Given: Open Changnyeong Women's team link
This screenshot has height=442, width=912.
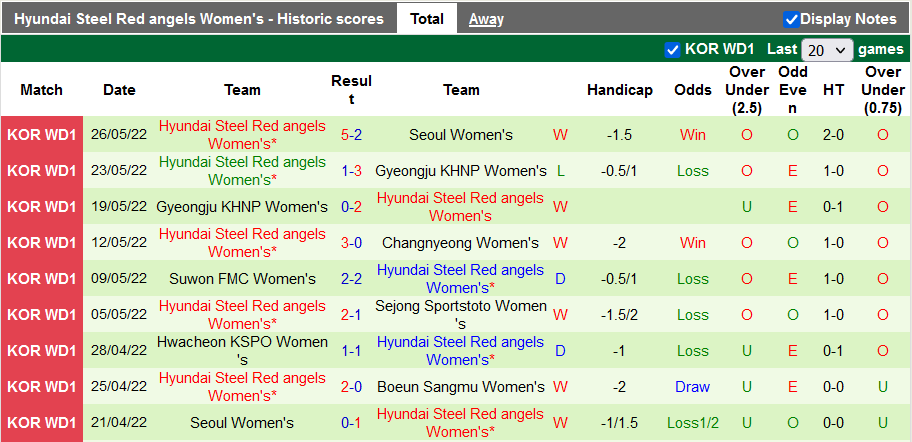Looking at the screenshot, I should click(x=461, y=243).
